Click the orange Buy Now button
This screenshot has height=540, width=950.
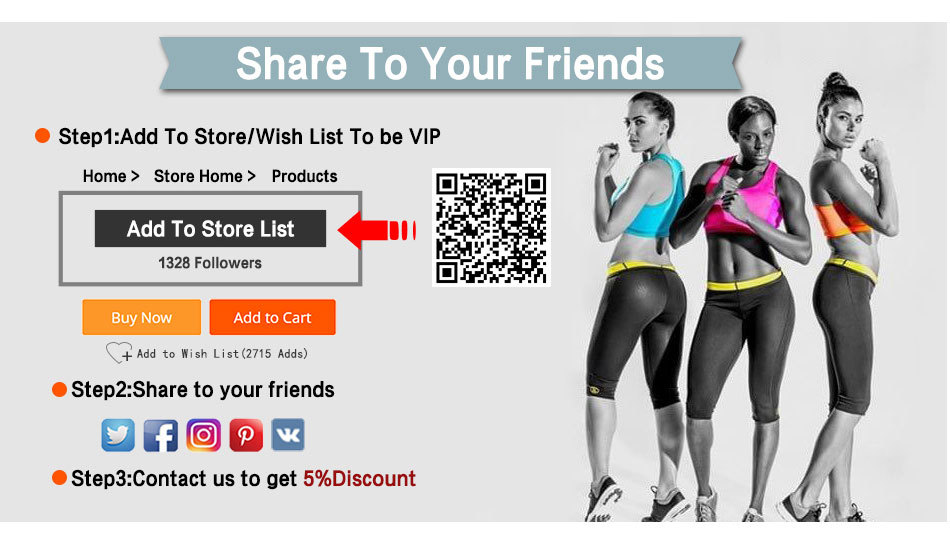(x=142, y=317)
